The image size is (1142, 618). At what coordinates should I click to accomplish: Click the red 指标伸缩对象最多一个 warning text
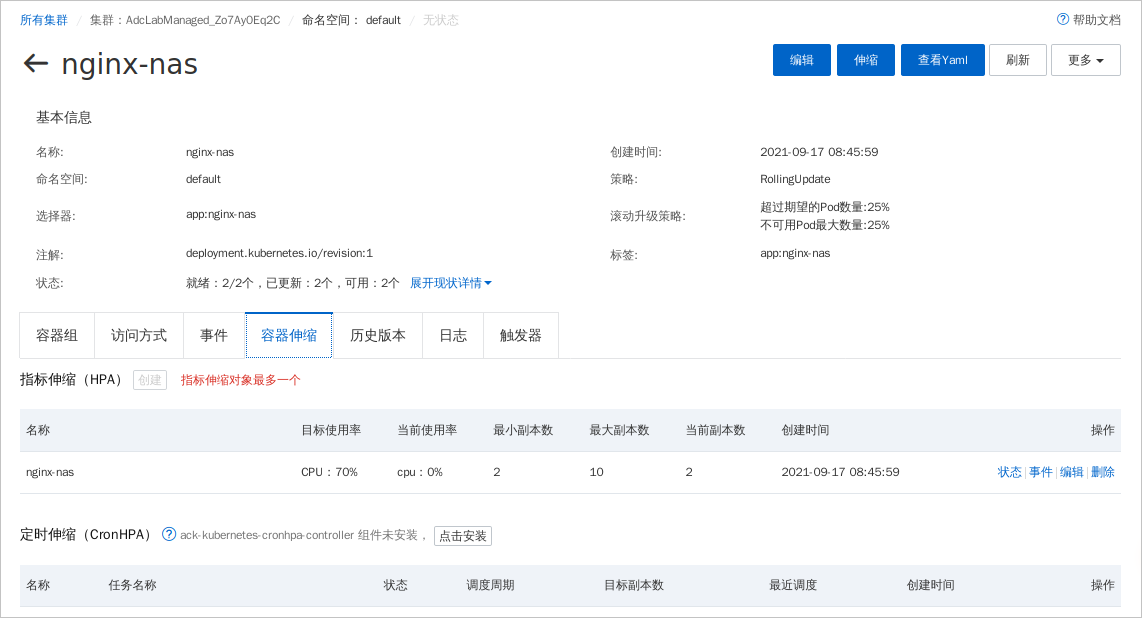(x=240, y=380)
